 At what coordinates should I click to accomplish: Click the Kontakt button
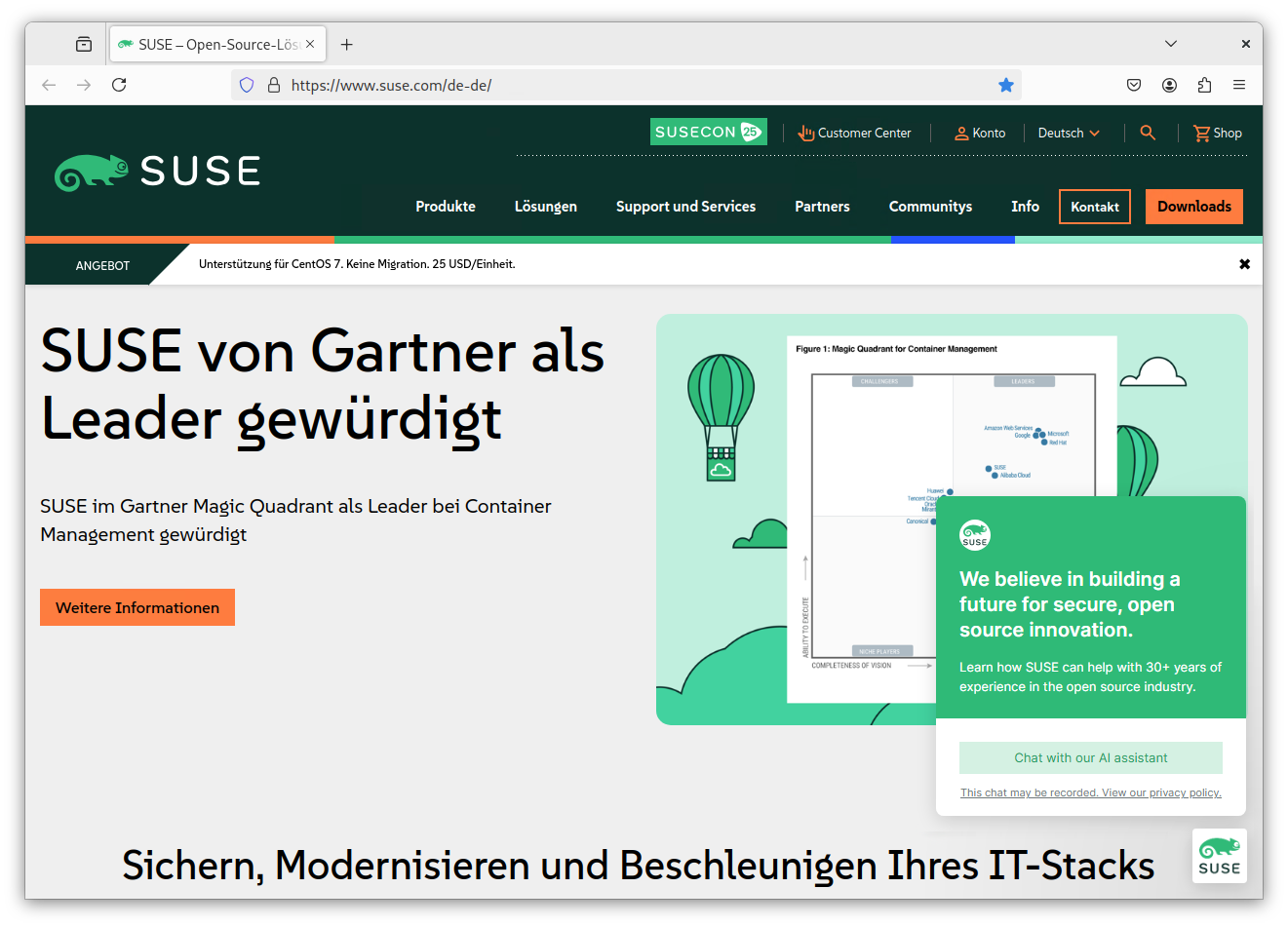1095,207
